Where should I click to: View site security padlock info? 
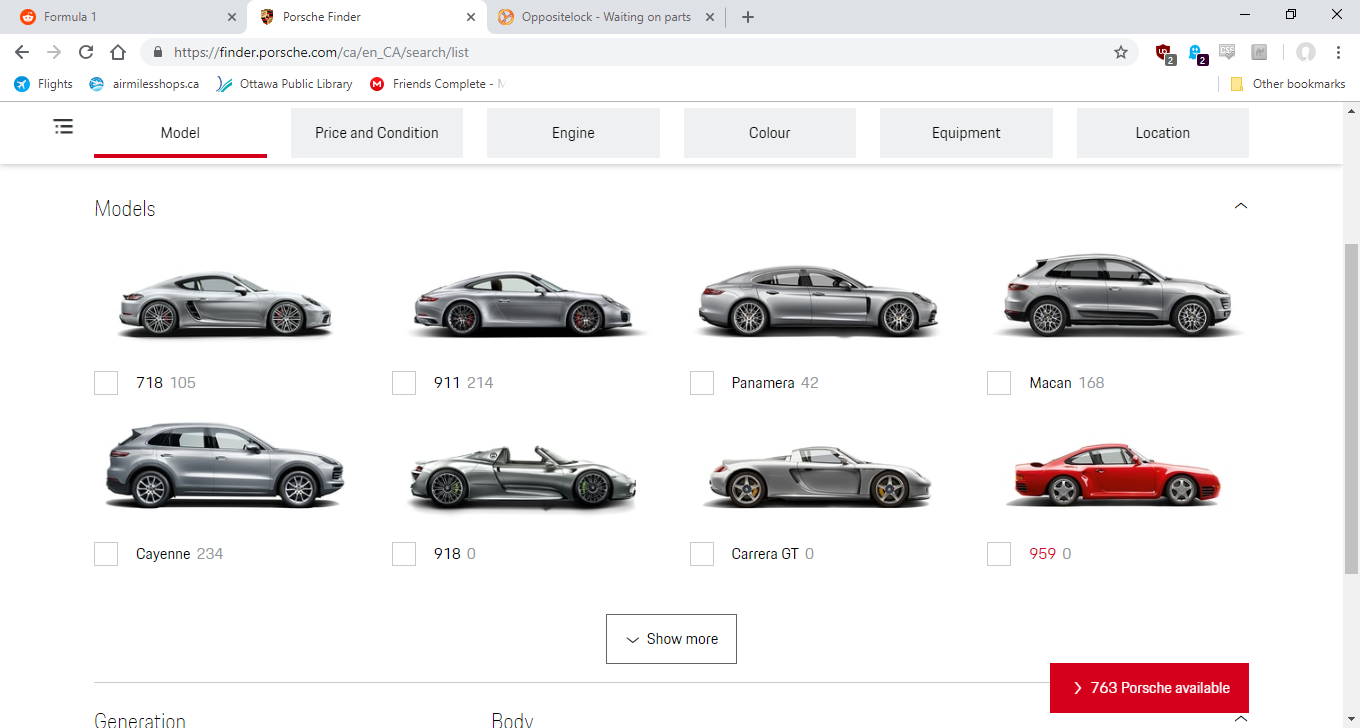pos(158,52)
